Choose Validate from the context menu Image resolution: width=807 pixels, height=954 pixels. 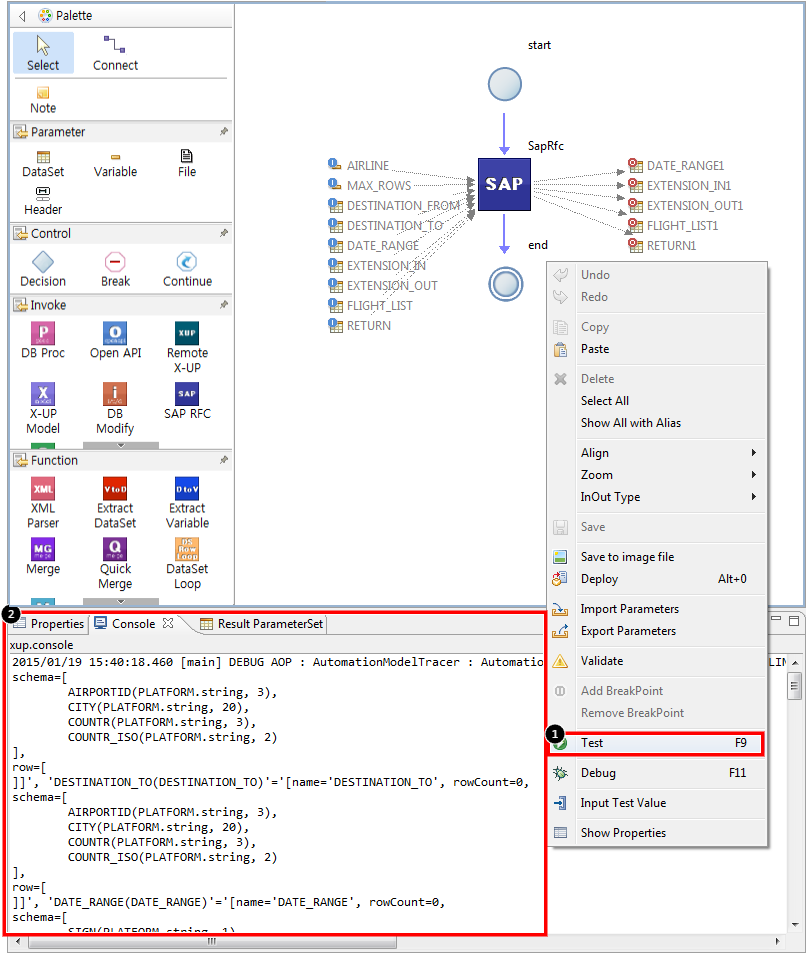click(657, 661)
